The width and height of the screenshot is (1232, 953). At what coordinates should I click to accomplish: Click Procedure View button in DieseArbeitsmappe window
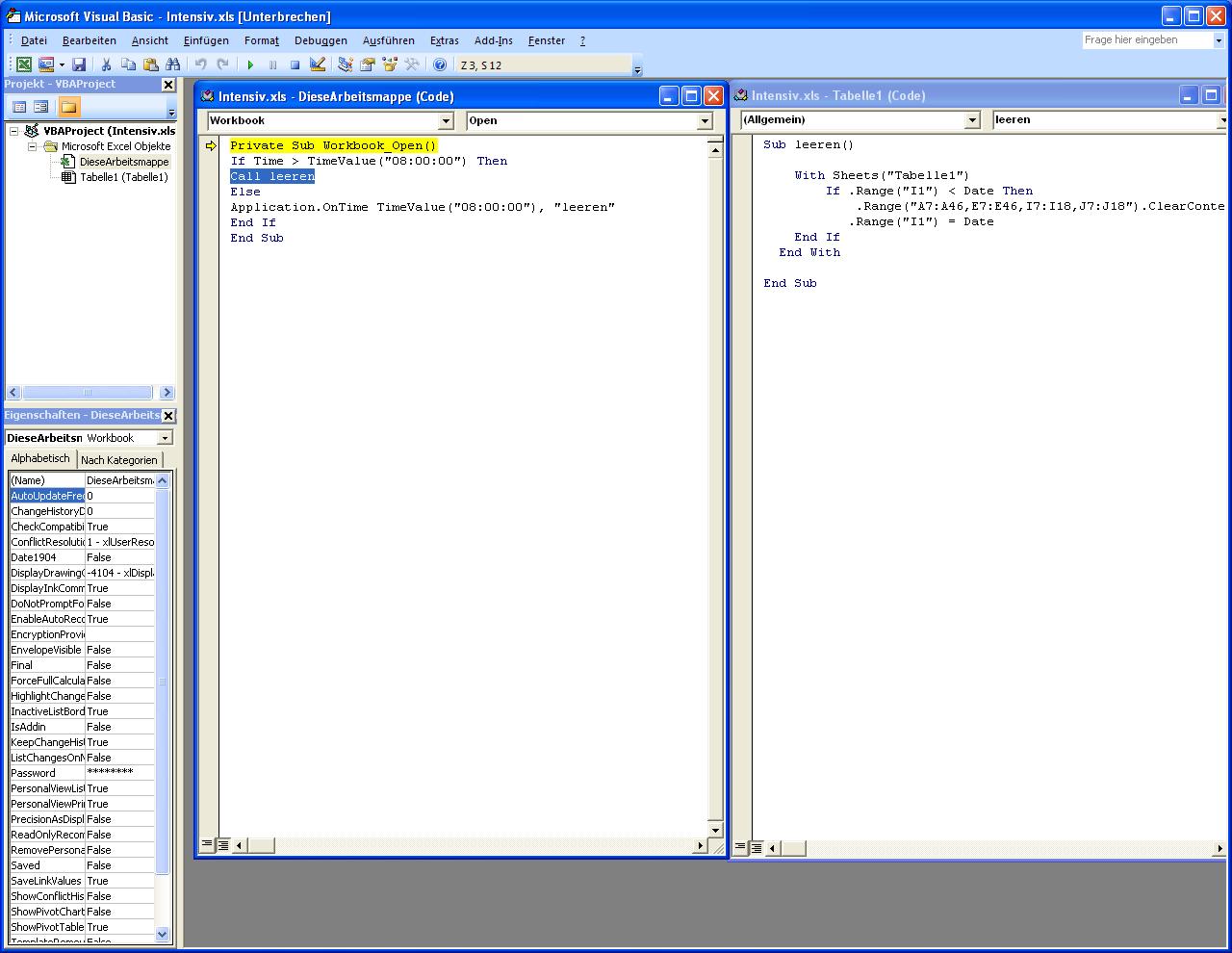tap(207, 845)
